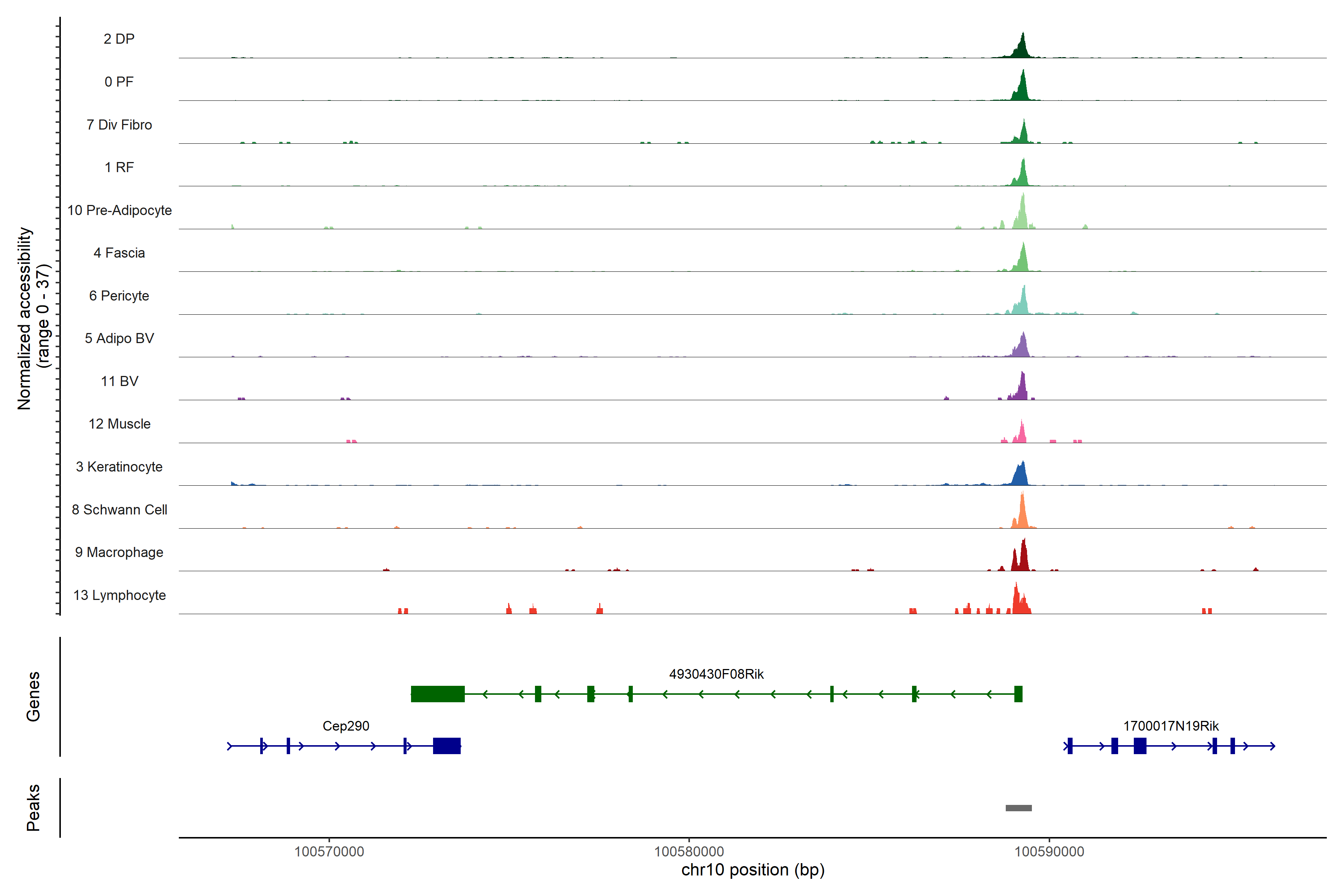Click the 100570000 axis tick label
This screenshot has width=1344, height=896.
[329, 852]
